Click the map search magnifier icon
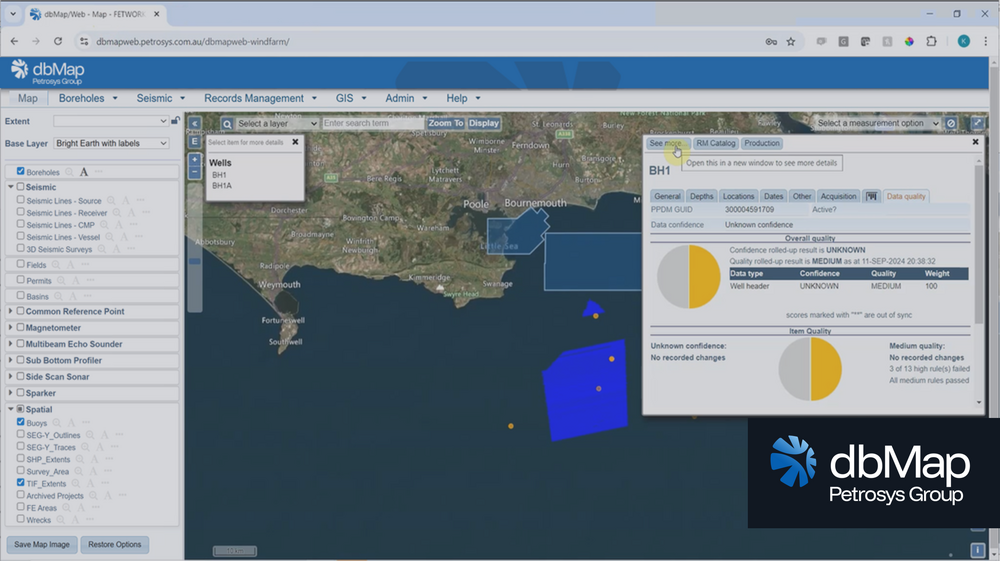The width and height of the screenshot is (1000, 561). 227,124
